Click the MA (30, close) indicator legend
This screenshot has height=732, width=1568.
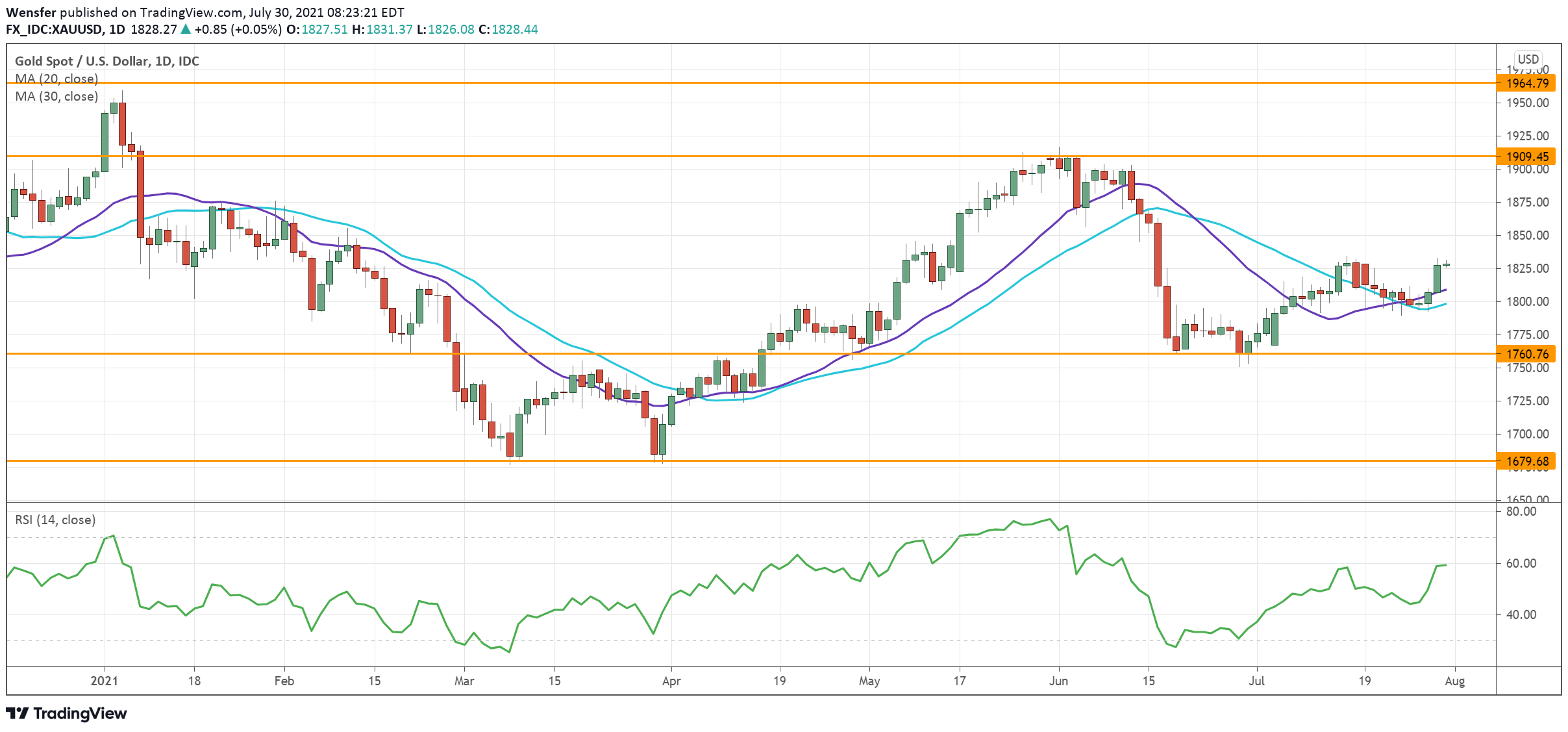pyautogui.click(x=56, y=96)
